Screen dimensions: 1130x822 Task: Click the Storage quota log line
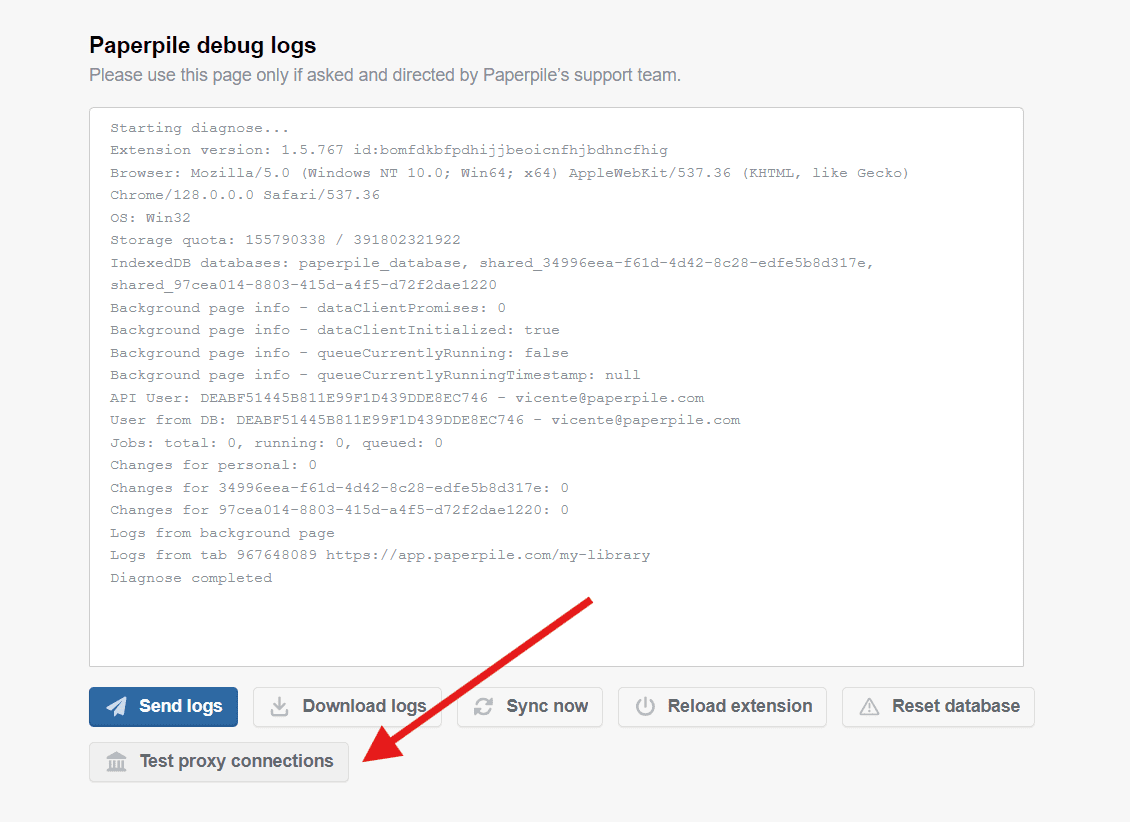pyautogui.click(x=285, y=240)
